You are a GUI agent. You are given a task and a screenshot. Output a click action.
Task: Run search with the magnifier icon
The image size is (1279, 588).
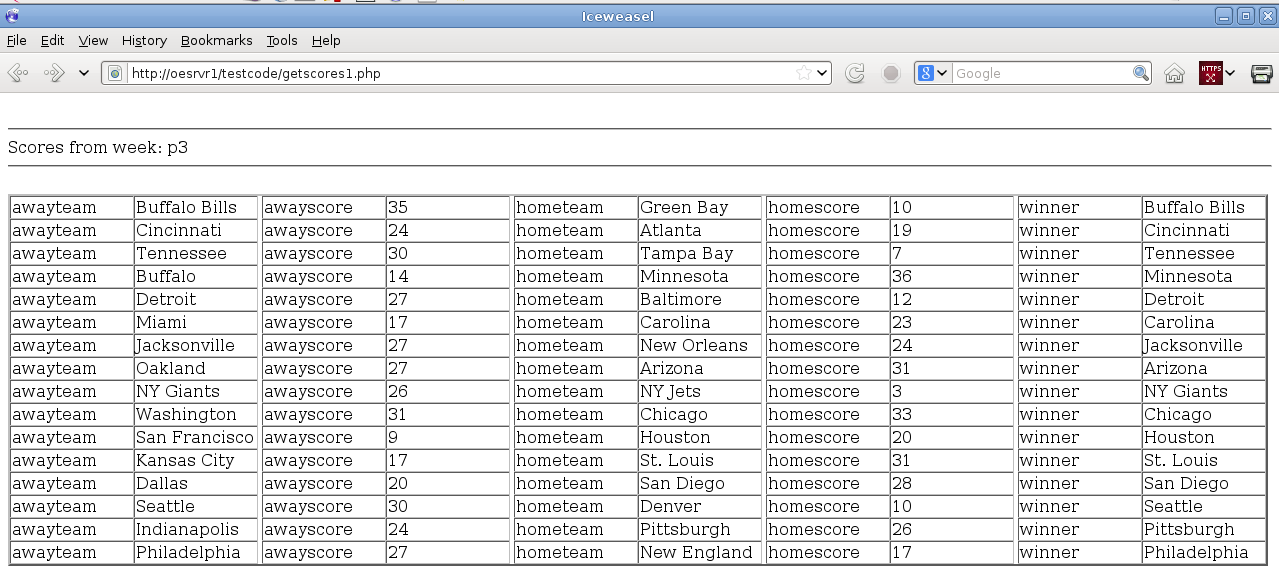tap(1141, 73)
